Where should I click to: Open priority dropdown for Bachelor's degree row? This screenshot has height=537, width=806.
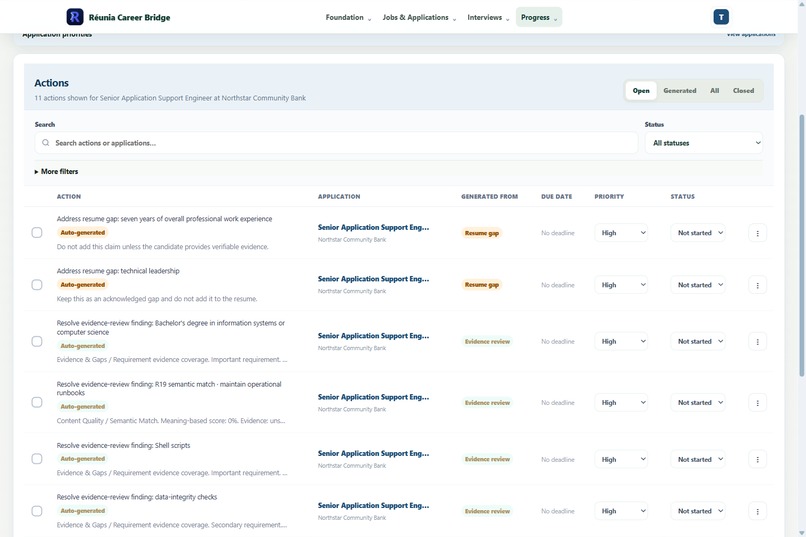click(x=621, y=341)
